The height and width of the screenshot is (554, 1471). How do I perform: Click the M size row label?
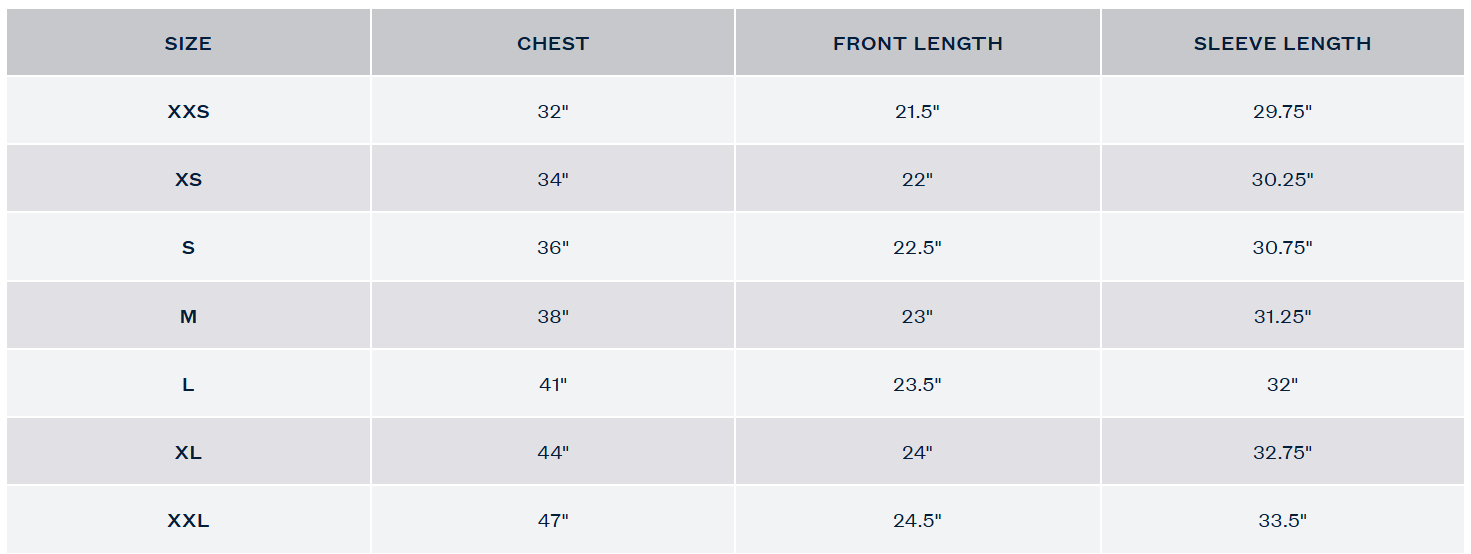click(188, 316)
